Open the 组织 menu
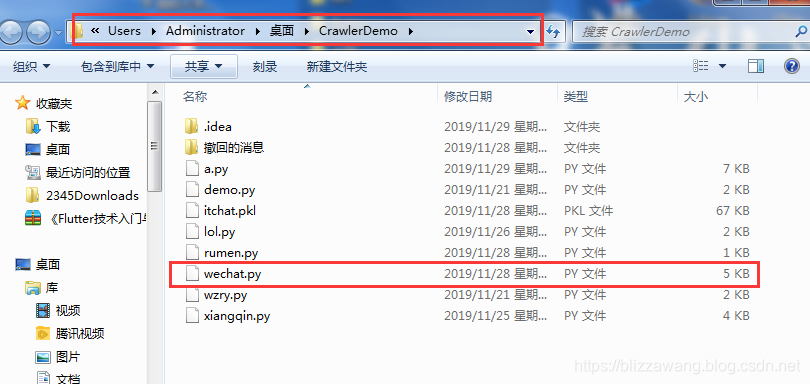The height and width of the screenshot is (384, 810). pyautogui.click(x=32, y=66)
